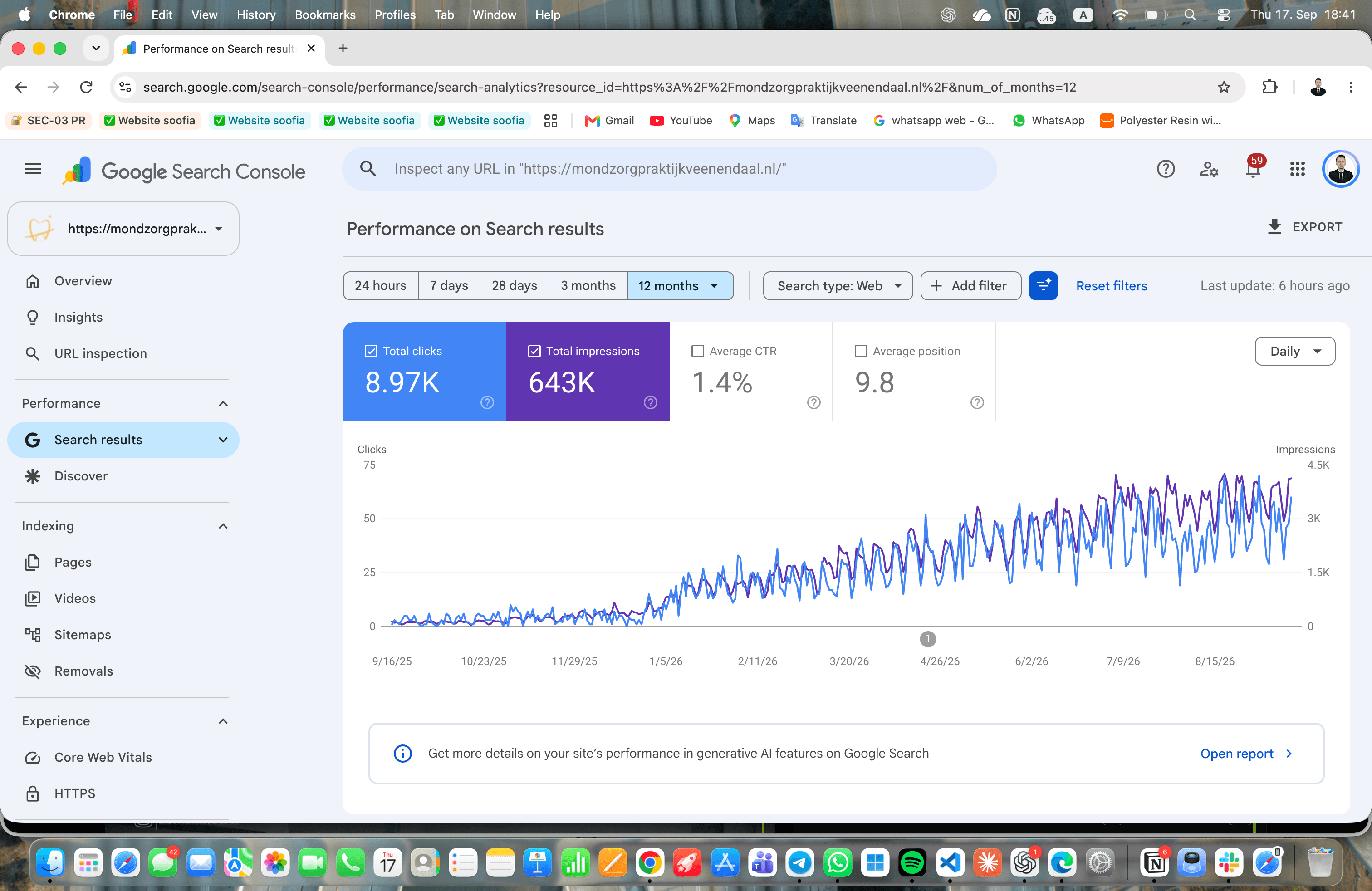Open the property selector dropdown

click(x=123, y=229)
